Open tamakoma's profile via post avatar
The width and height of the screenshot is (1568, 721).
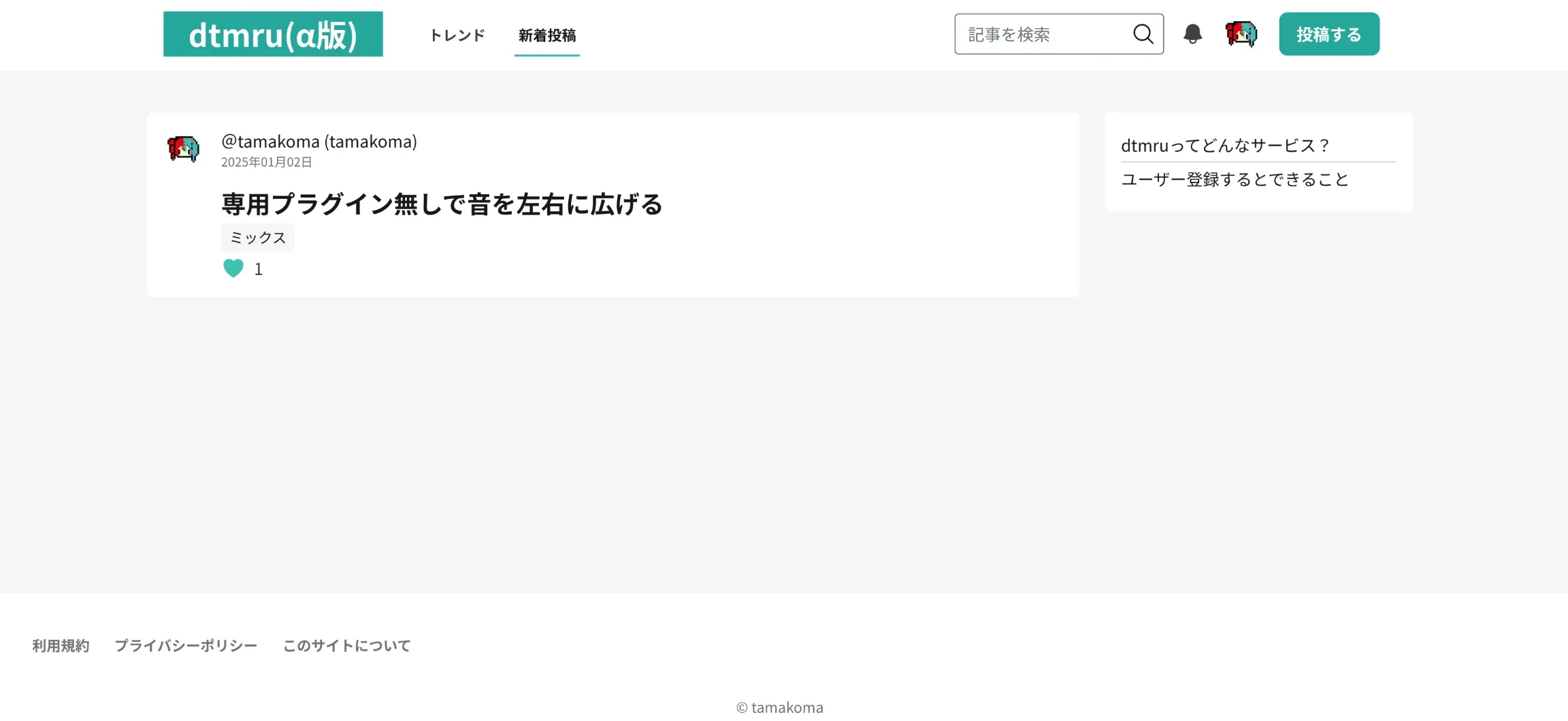click(x=182, y=149)
